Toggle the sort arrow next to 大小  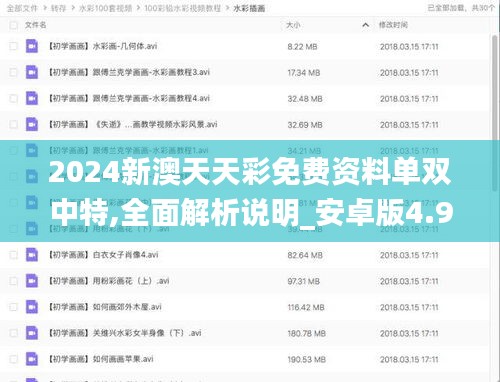(x=365, y=25)
